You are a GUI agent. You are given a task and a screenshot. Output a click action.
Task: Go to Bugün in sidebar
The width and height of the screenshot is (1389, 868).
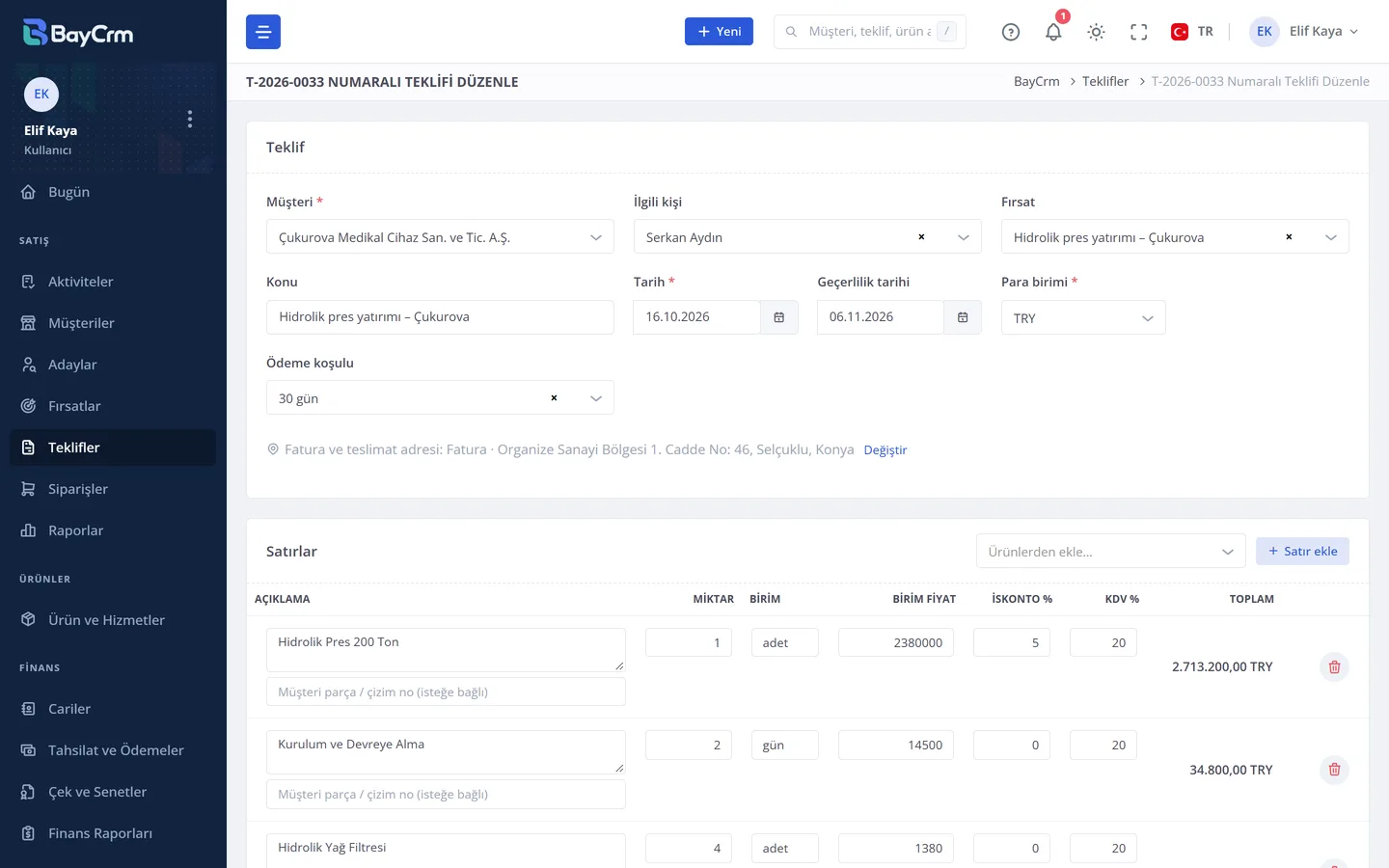point(113,192)
